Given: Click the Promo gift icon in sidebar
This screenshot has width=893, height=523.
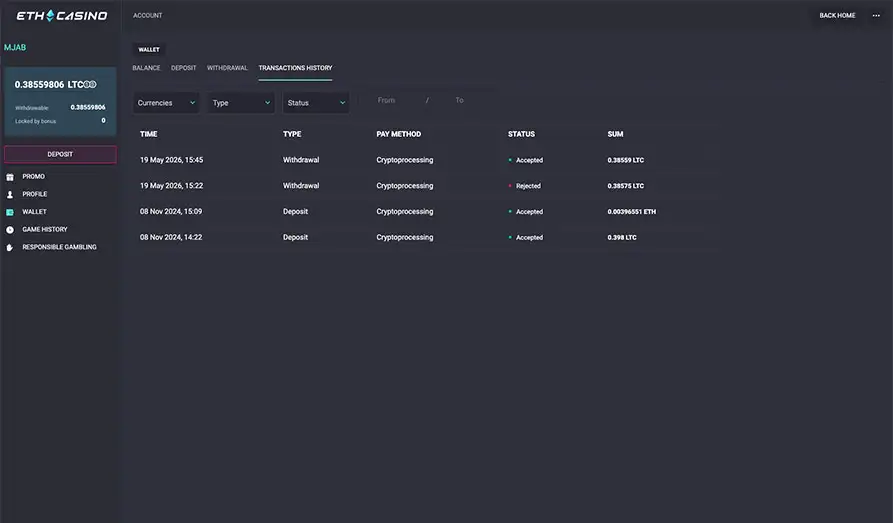Looking at the screenshot, I should [x=10, y=177].
